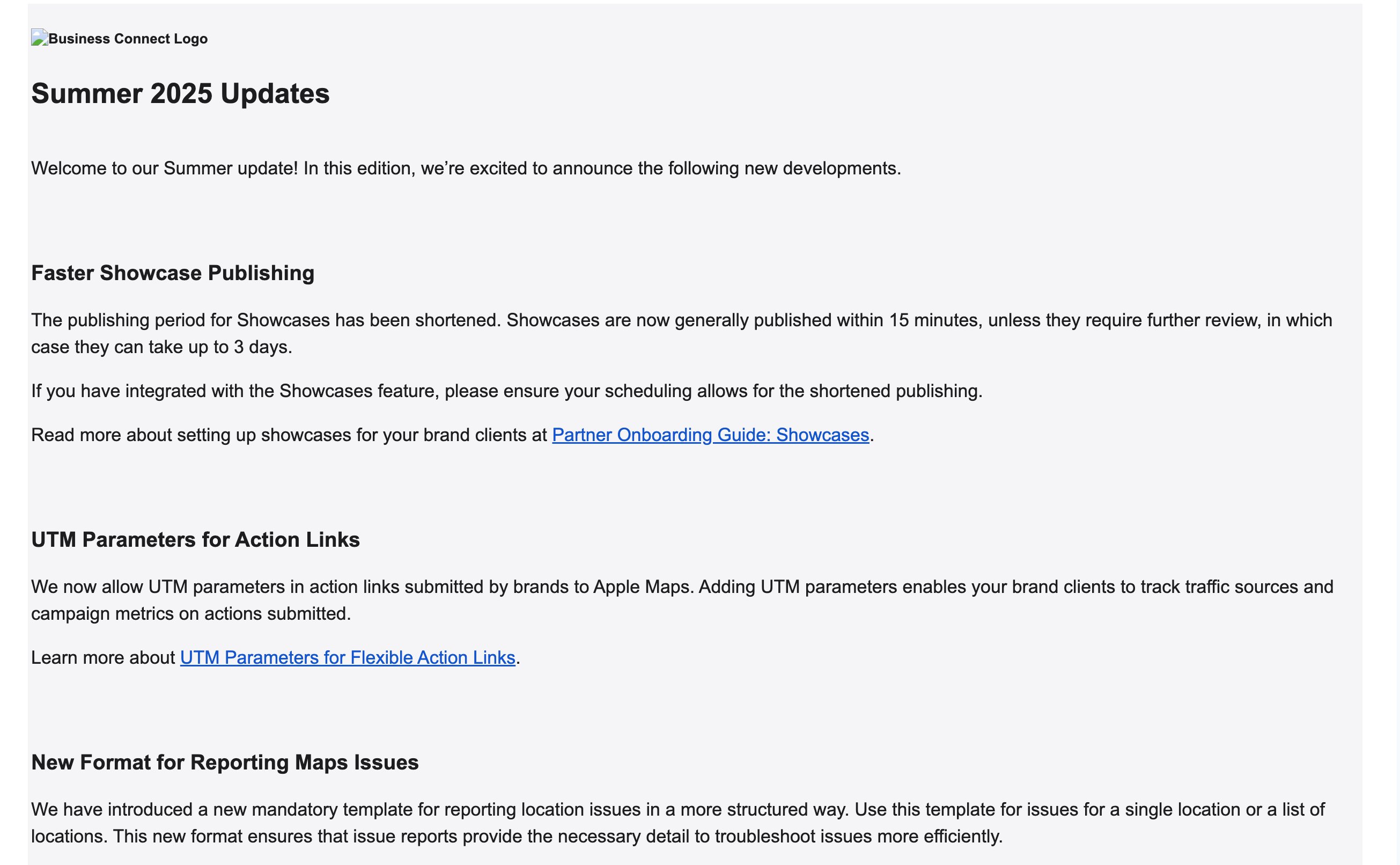Click the New Format for Reporting Maps Issues heading
Image resolution: width=1400 pixels, height=865 pixels.
[225, 763]
